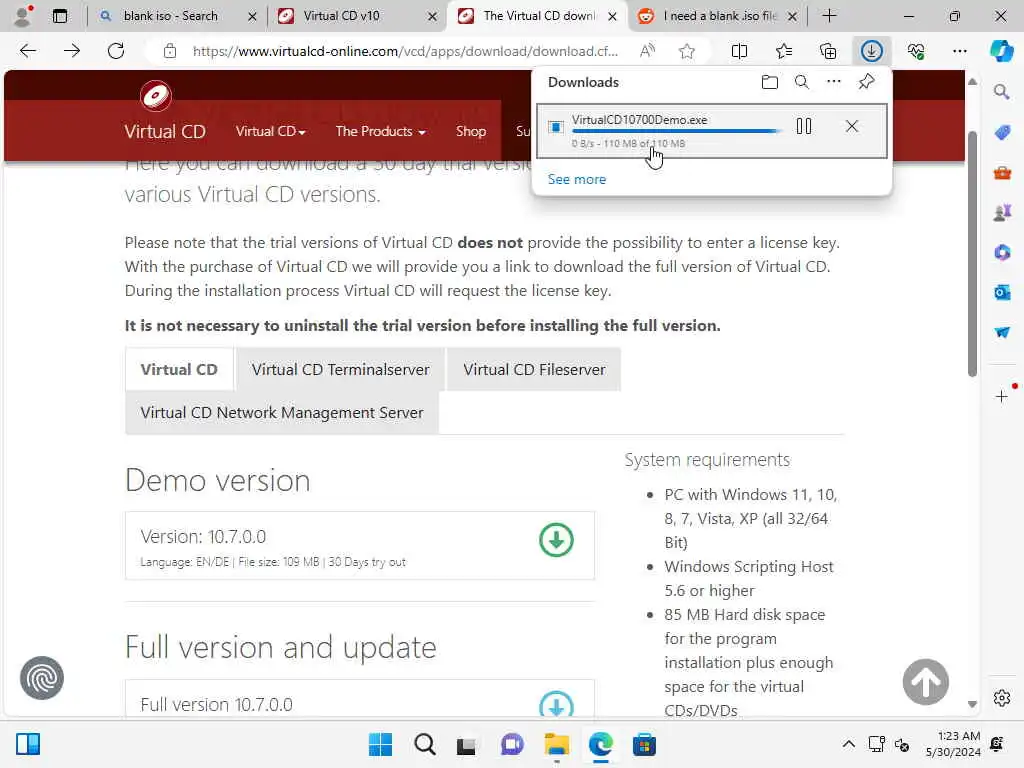Add this page to favorites star
1024x768 pixels.
pyautogui.click(x=686, y=51)
